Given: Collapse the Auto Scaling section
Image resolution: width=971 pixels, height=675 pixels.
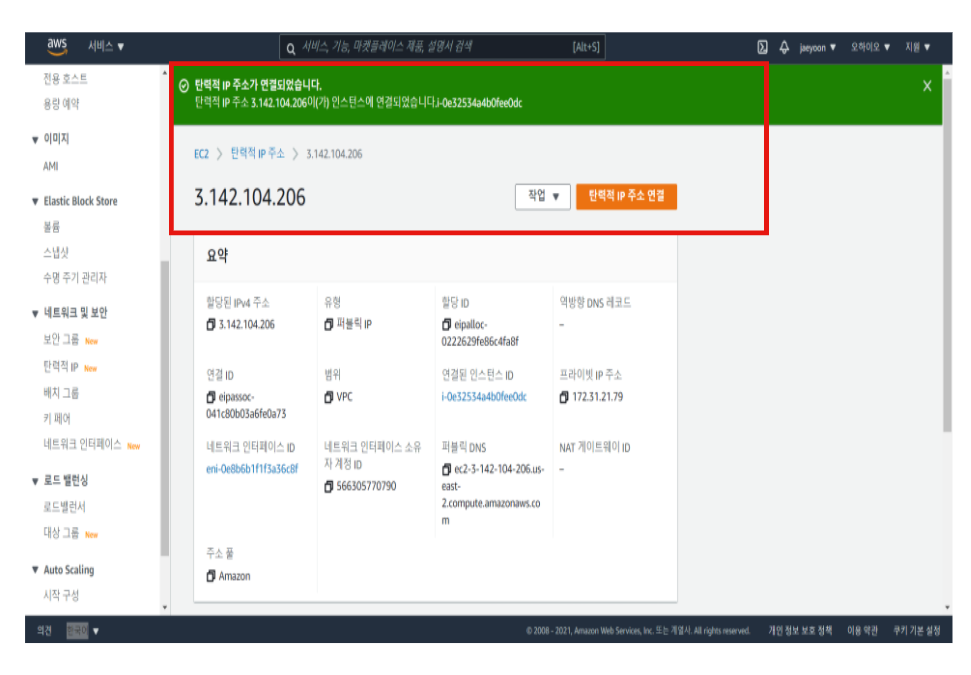Looking at the screenshot, I should pos(35,570).
